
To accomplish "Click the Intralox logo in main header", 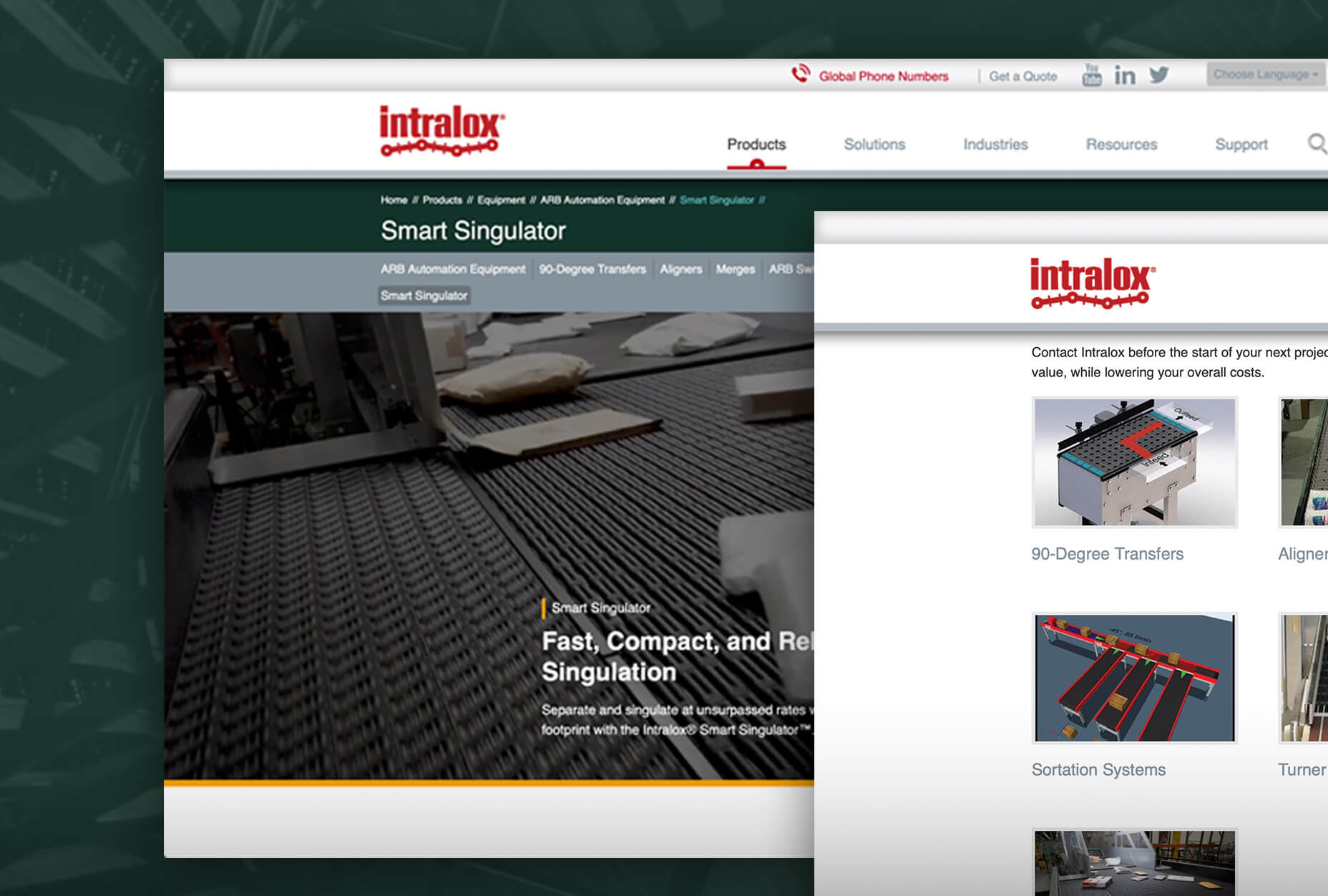I will click(x=441, y=131).
